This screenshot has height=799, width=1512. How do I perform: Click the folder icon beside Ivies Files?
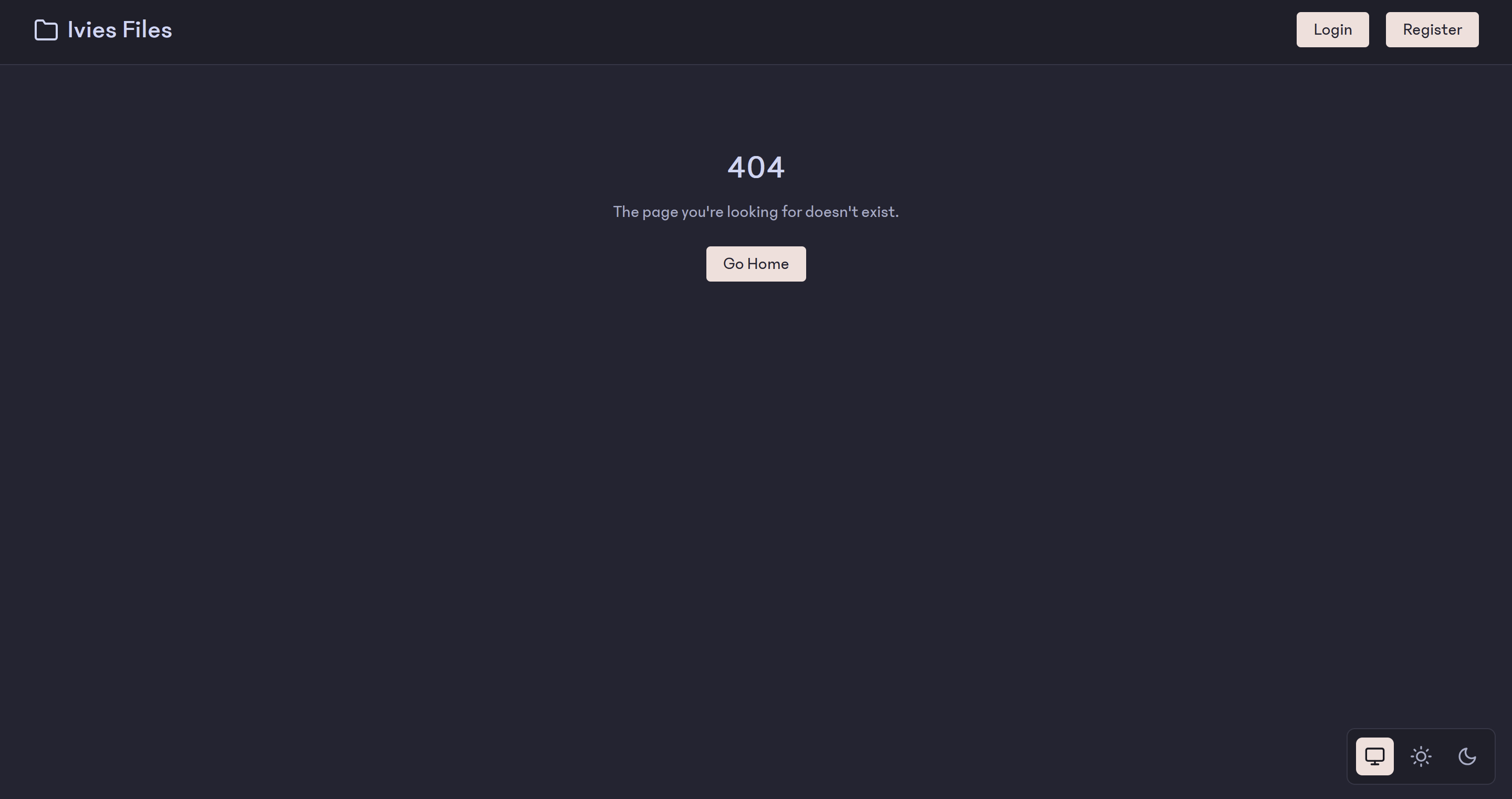coord(46,30)
